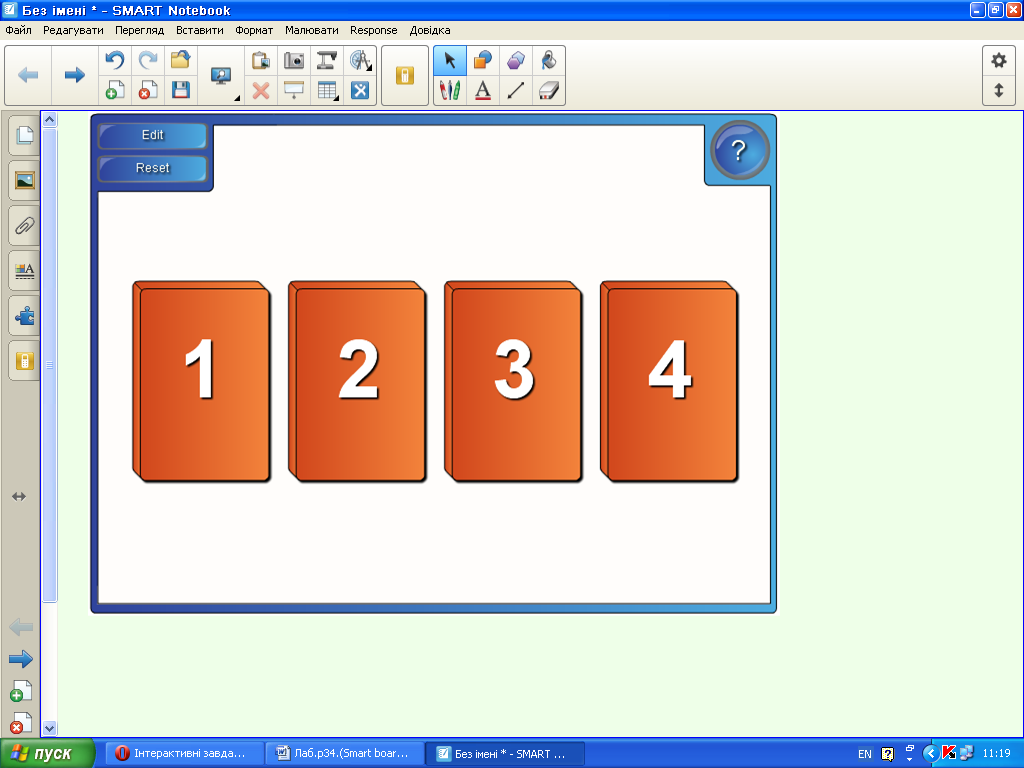
Task: Add a new page in toolbar
Action: (x=115, y=90)
